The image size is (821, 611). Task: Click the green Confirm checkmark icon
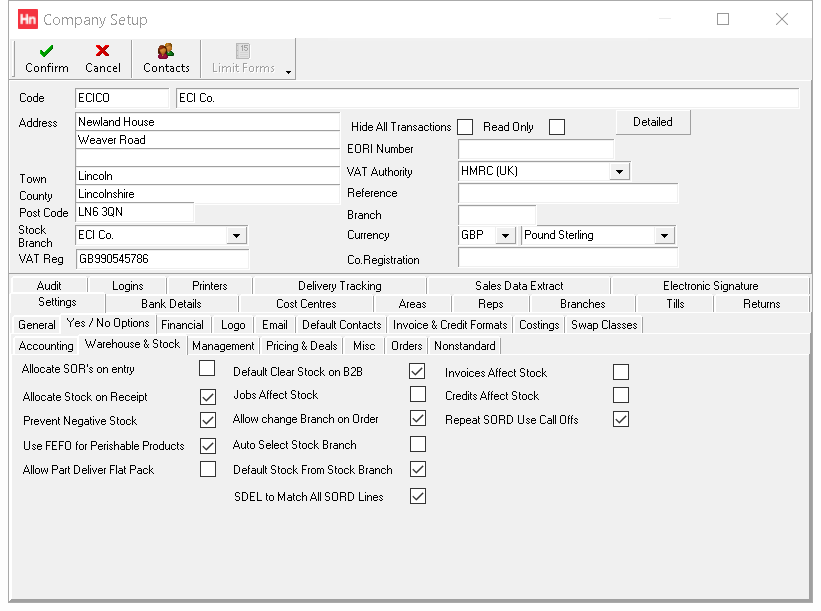point(46,51)
